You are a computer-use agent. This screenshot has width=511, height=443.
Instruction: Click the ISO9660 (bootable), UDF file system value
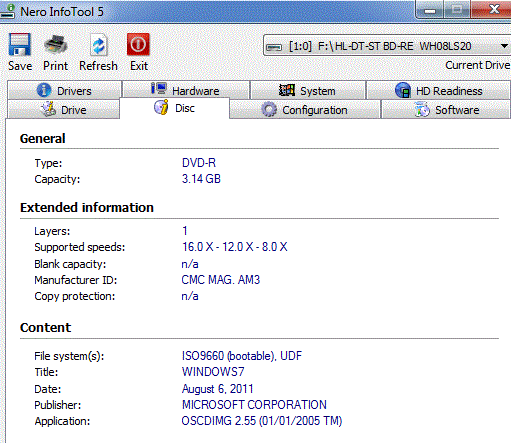coord(242,356)
